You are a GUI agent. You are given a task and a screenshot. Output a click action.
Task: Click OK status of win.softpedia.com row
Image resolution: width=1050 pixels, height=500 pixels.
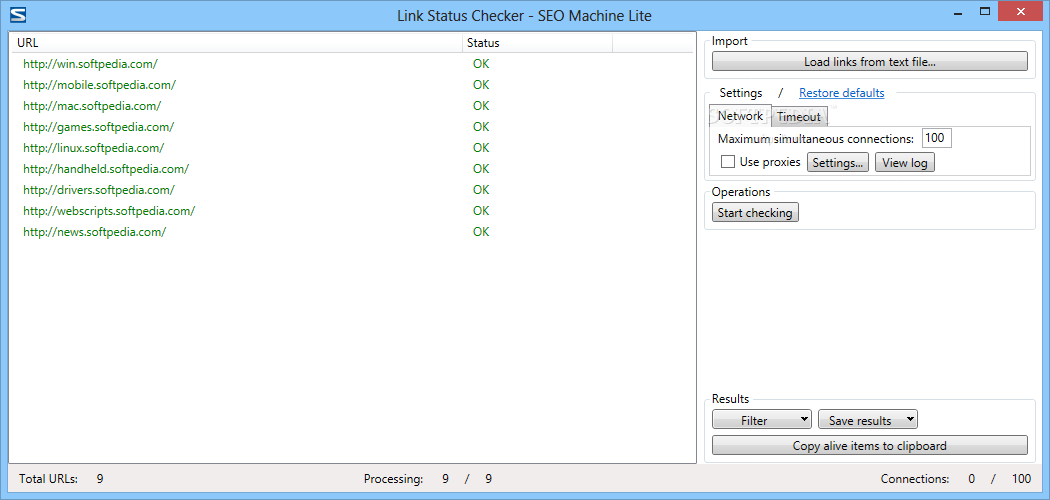[x=481, y=64]
